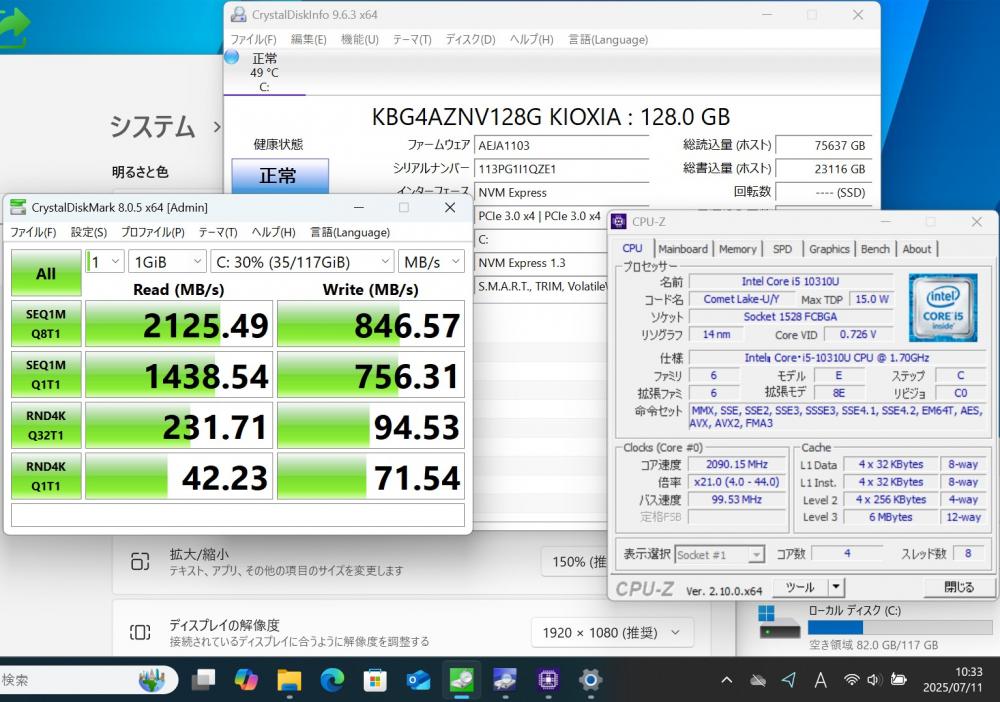Toggle the IME input mode A indicator
1000x702 pixels.
[x=821, y=680]
